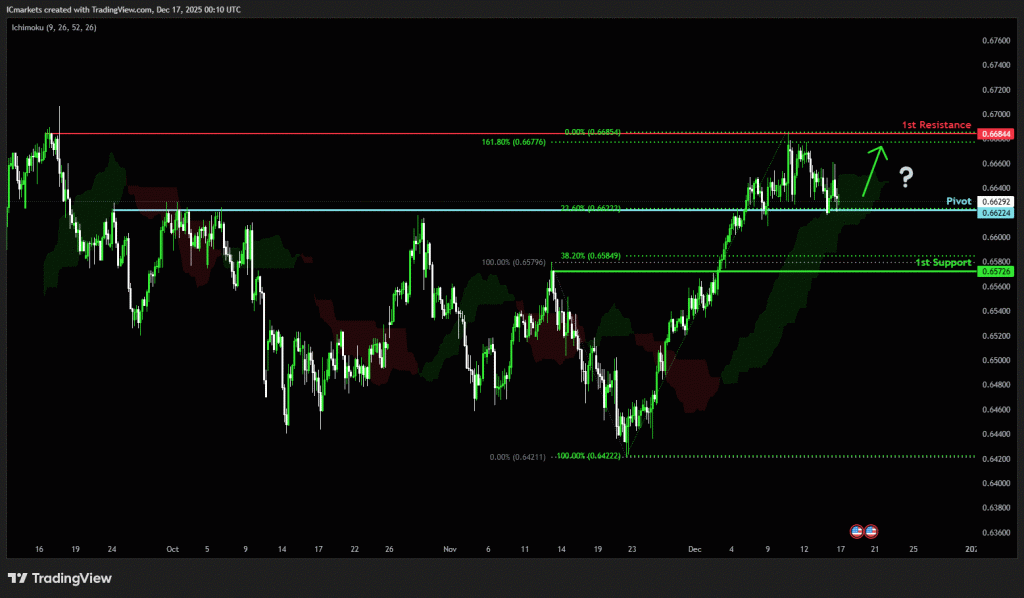Viewport: 1024px width, 598px height.
Task: Click the left US flag economic event icon
Action: [857, 530]
